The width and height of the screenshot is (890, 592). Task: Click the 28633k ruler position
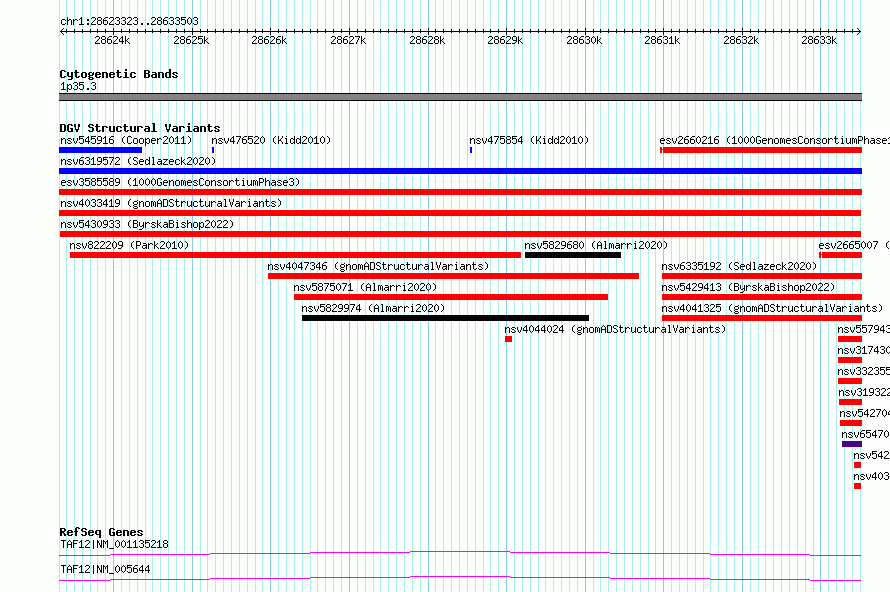click(x=819, y=40)
